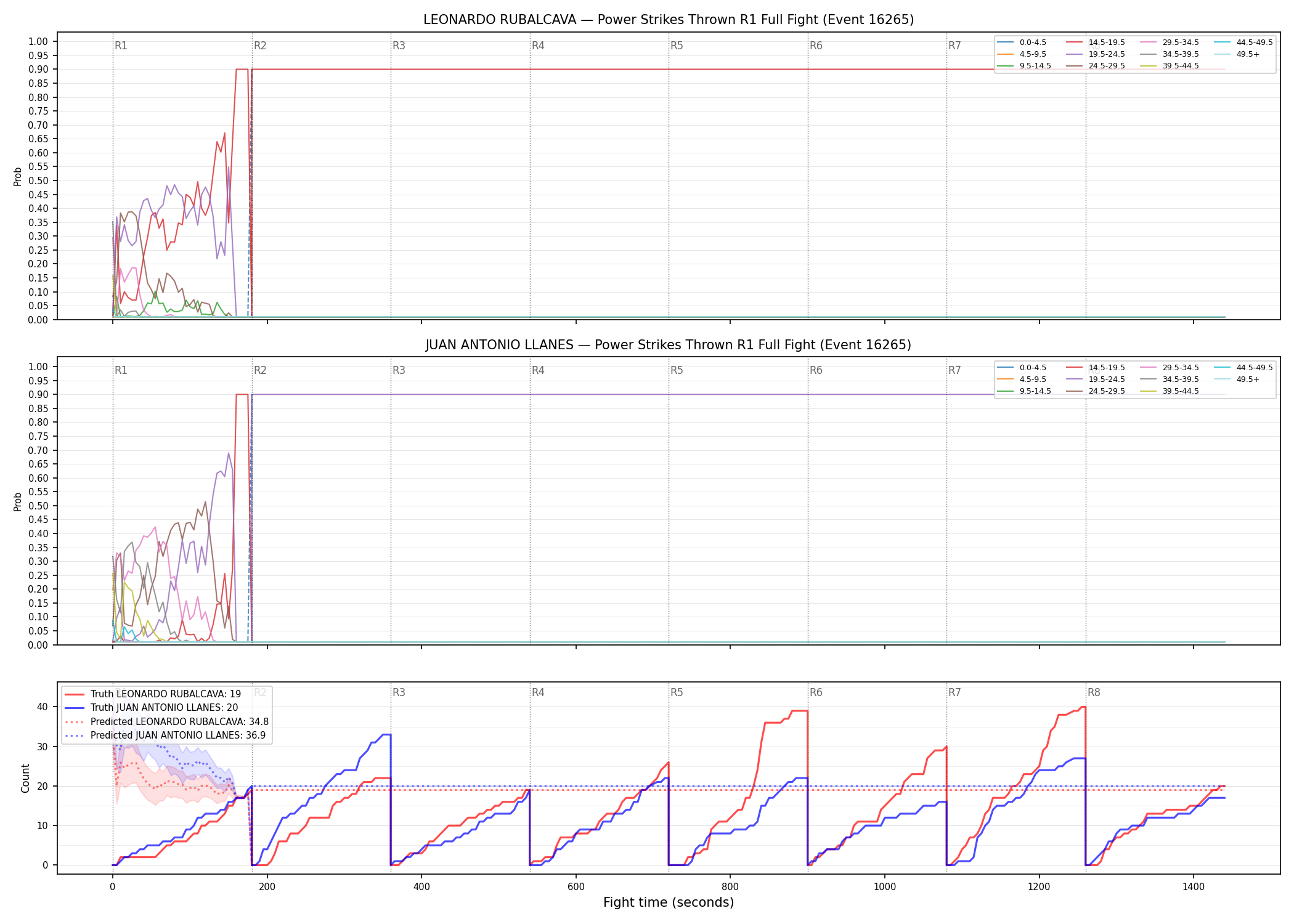1294x924 pixels.
Task: Select Predicted JUAN ANTONIO LLANES: 36.9 legend item
Action: coord(165,735)
